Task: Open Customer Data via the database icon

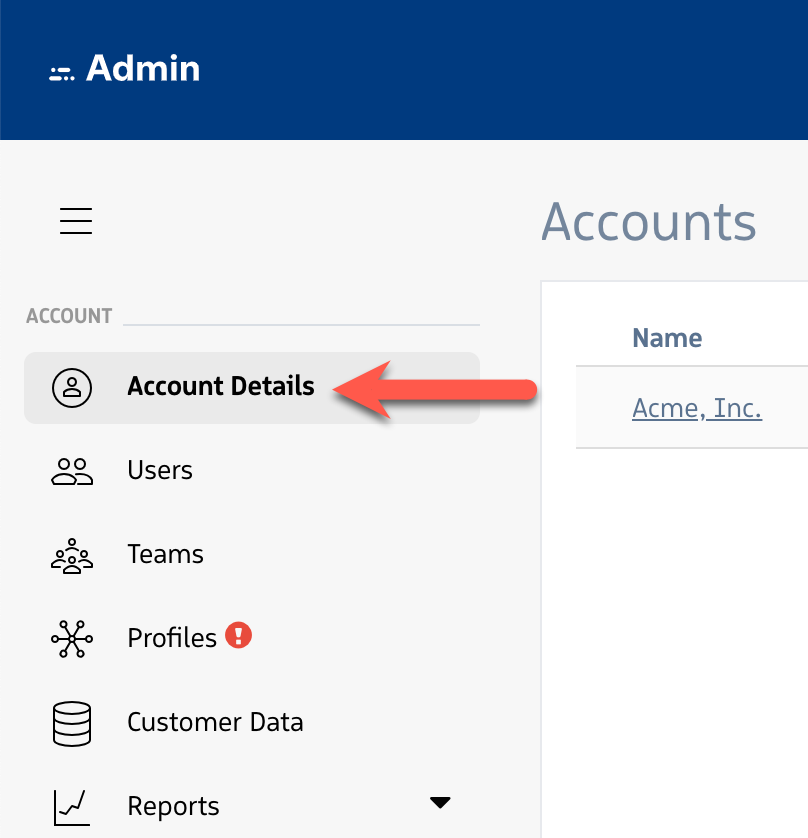Action: (x=70, y=722)
